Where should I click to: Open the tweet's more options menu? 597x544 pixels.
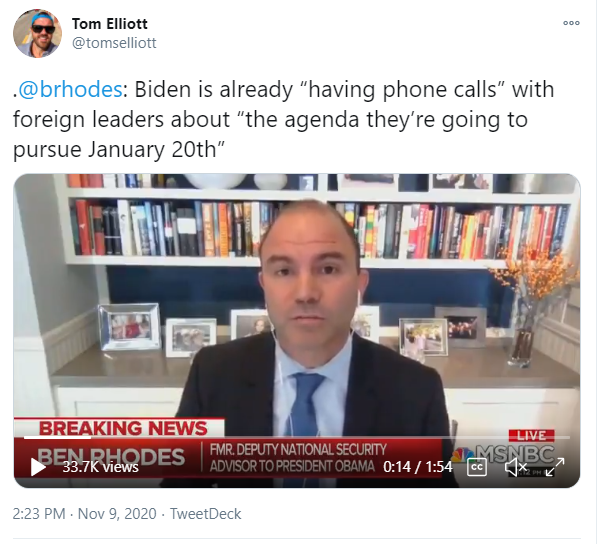[x=571, y=23]
